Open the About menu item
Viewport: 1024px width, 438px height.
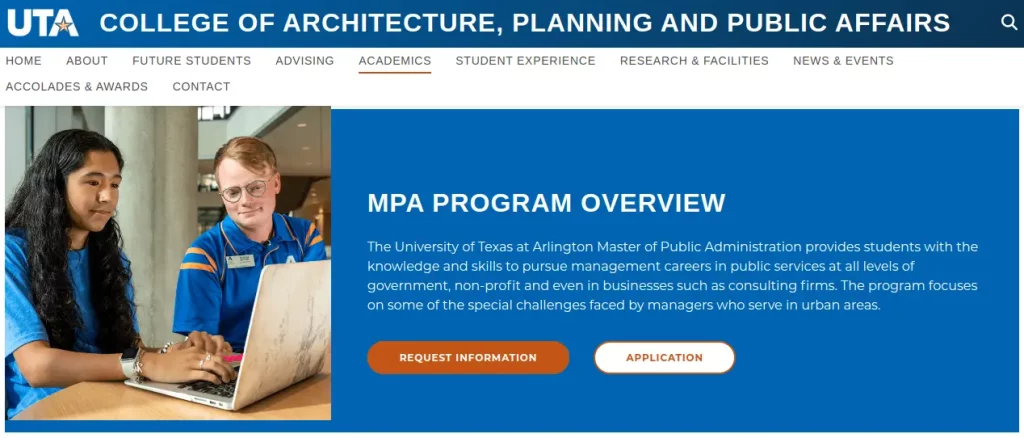click(x=87, y=61)
